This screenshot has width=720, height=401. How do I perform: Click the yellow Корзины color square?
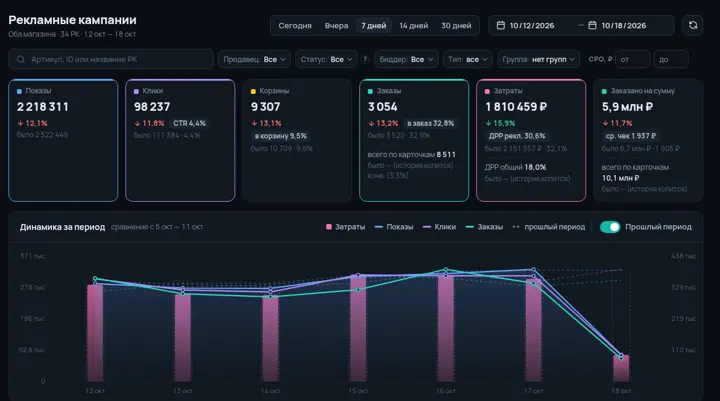(x=253, y=91)
